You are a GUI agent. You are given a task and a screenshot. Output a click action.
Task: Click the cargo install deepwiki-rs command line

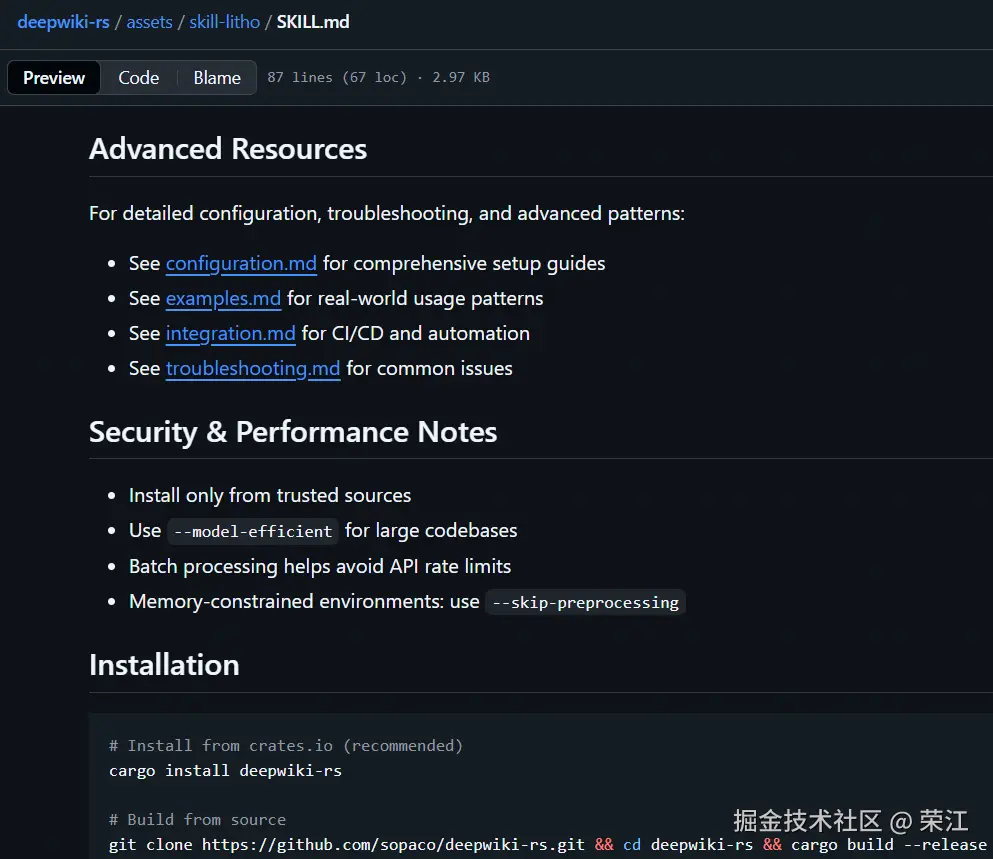[x=225, y=770]
